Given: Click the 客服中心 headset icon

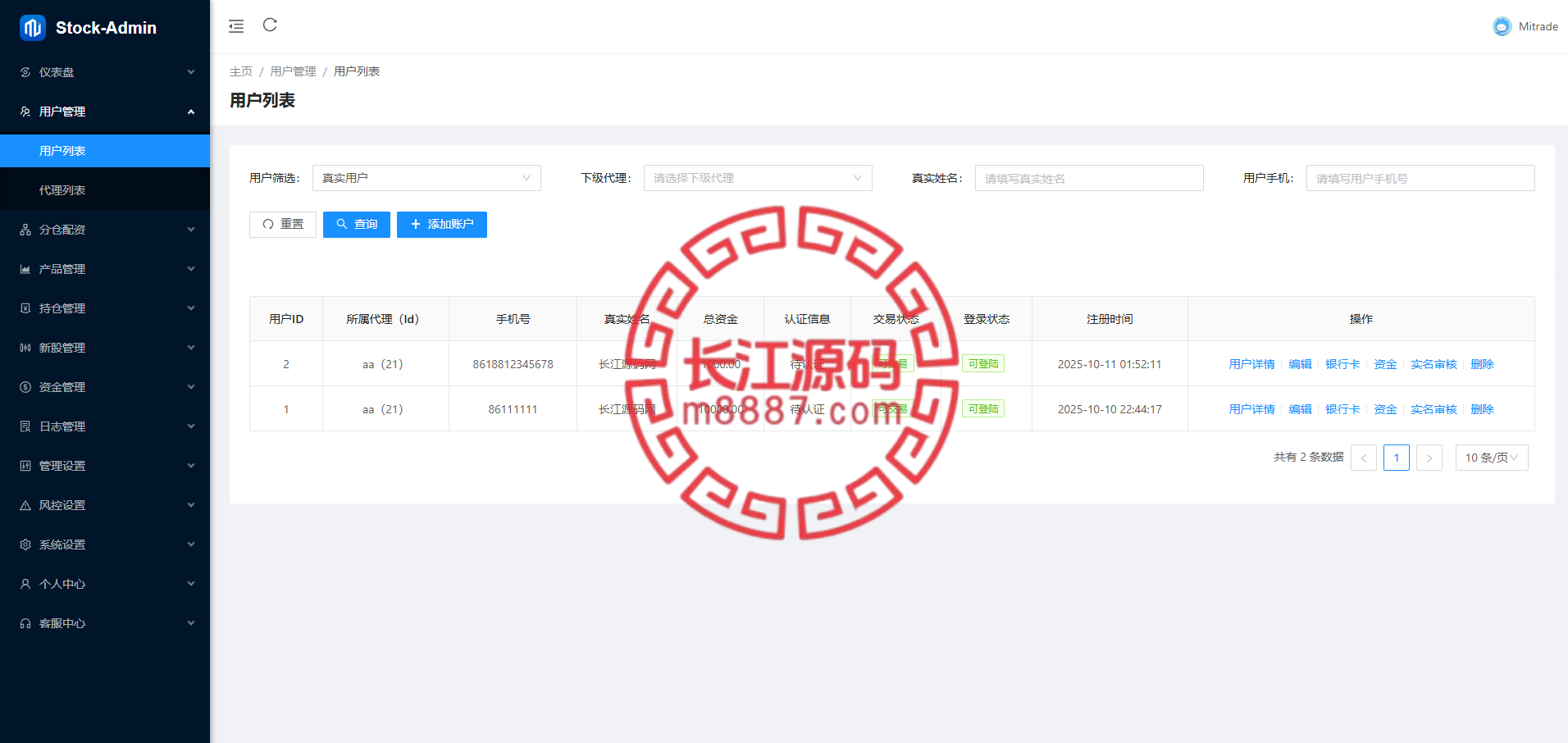Looking at the screenshot, I should [25, 623].
